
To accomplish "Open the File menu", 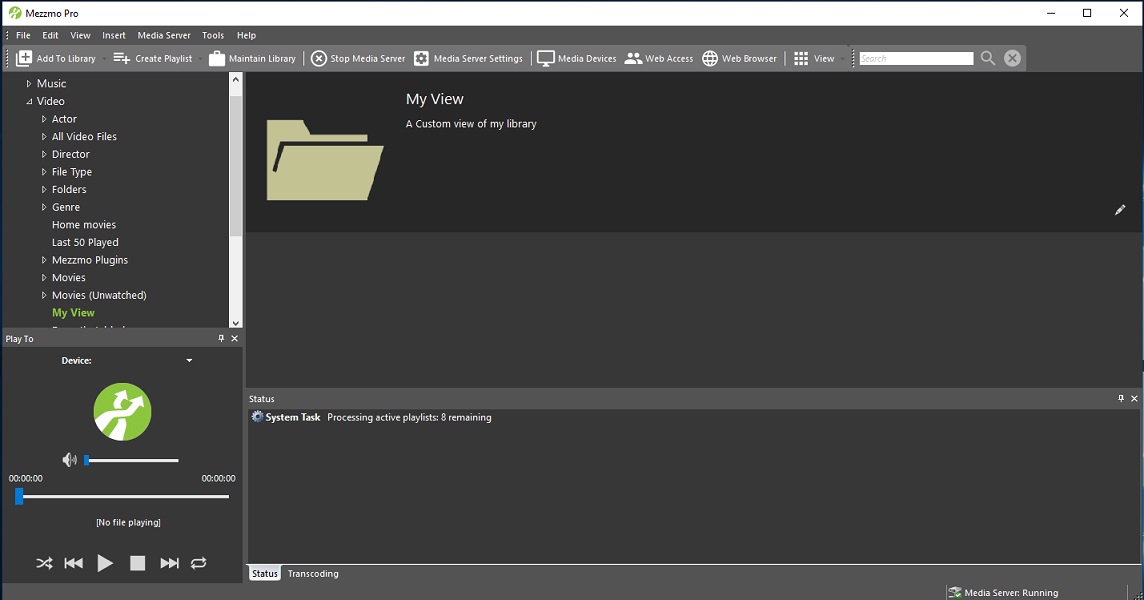I will pyautogui.click(x=23, y=35).
